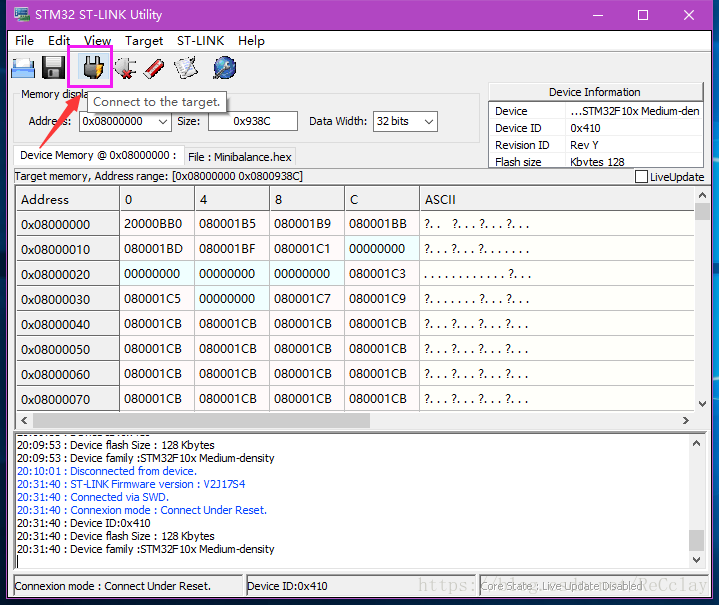The height and width of the screenshot is (605, 719).
Task: Select the Device Memory @ 0x08000000 tab
Action: pos(97,156)
